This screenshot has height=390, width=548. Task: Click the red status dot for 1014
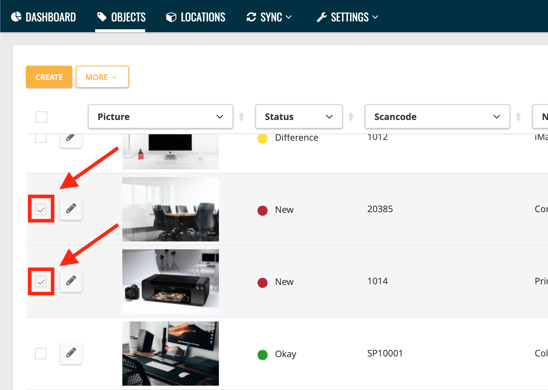click(262, 282)
